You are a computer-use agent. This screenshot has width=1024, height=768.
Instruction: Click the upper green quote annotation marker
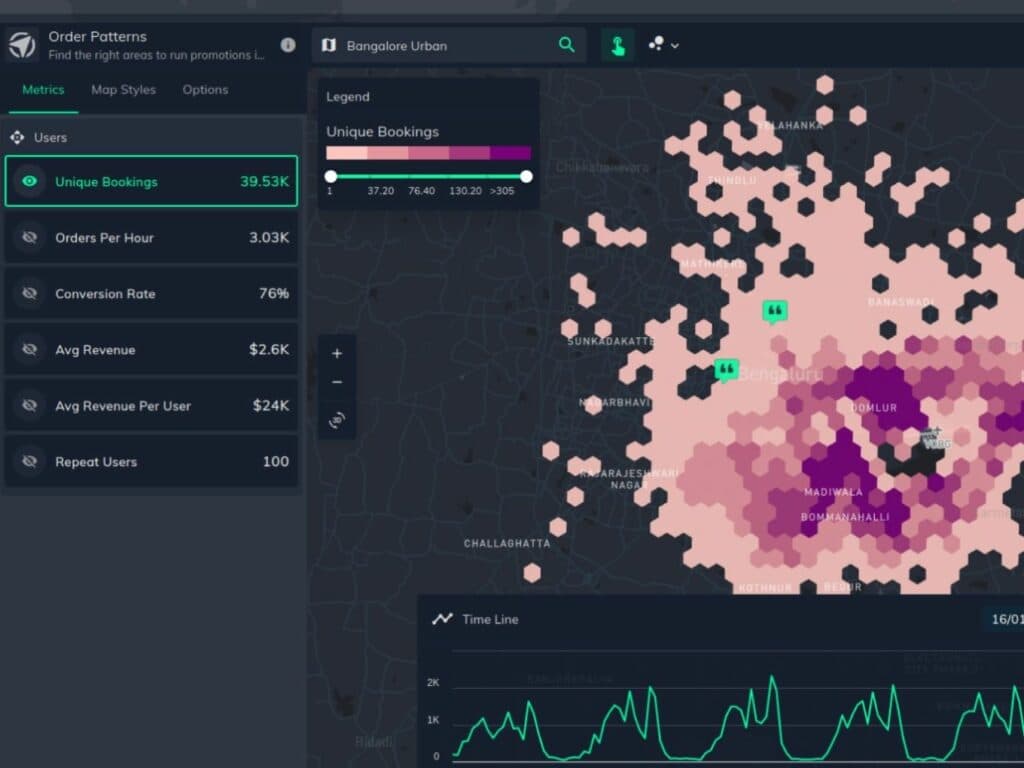tap(774, 311)
